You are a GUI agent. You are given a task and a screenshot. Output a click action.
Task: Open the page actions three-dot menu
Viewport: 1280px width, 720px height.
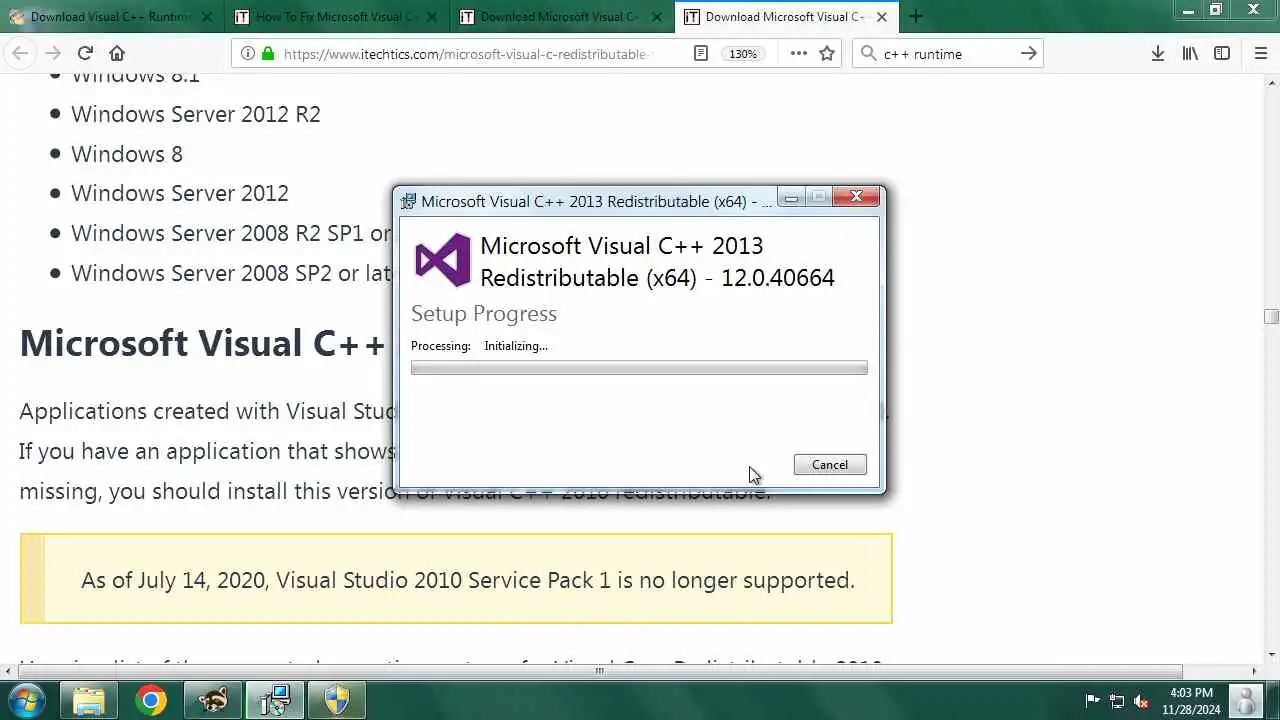(798, 54)
